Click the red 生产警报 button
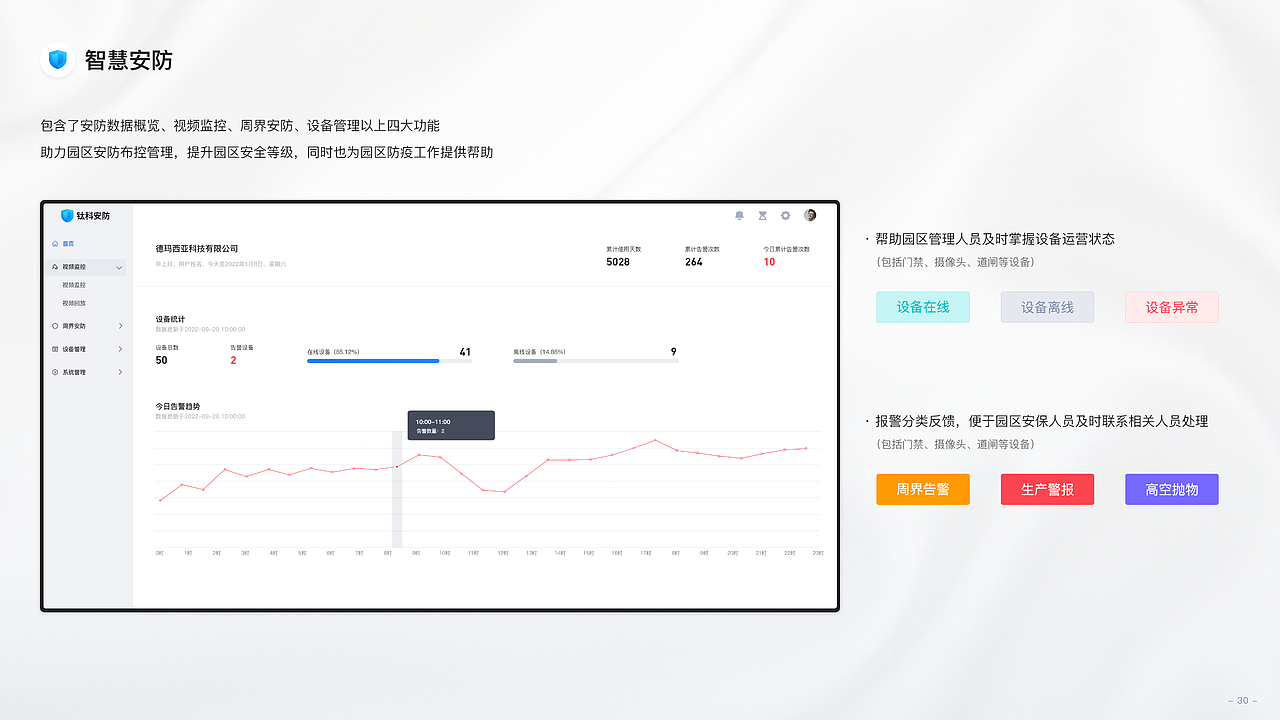This screenshot has height=720, width=1280. (x=1047, y=489)
